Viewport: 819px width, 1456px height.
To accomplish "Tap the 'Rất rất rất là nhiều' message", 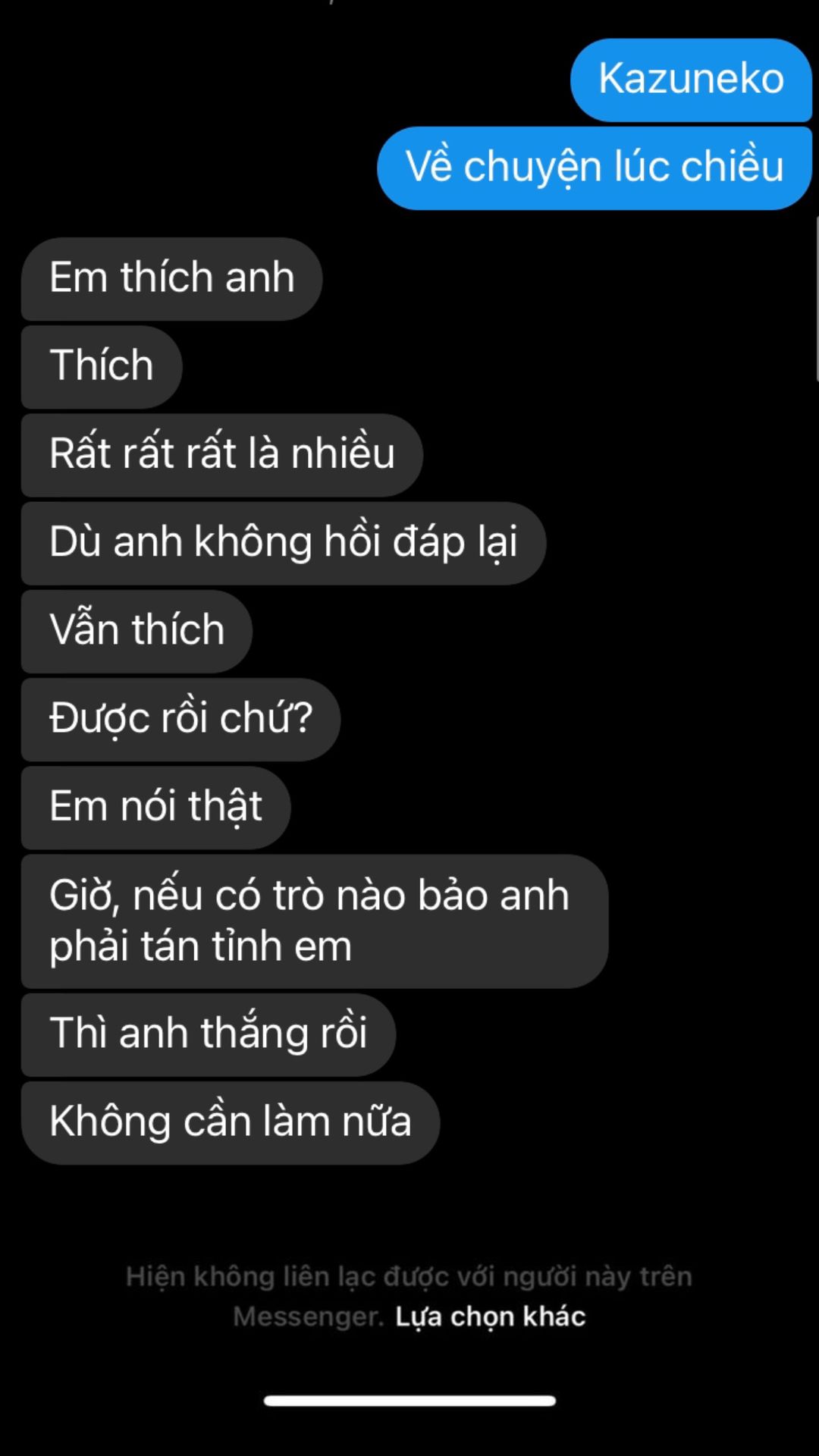I will pos(222,454).
